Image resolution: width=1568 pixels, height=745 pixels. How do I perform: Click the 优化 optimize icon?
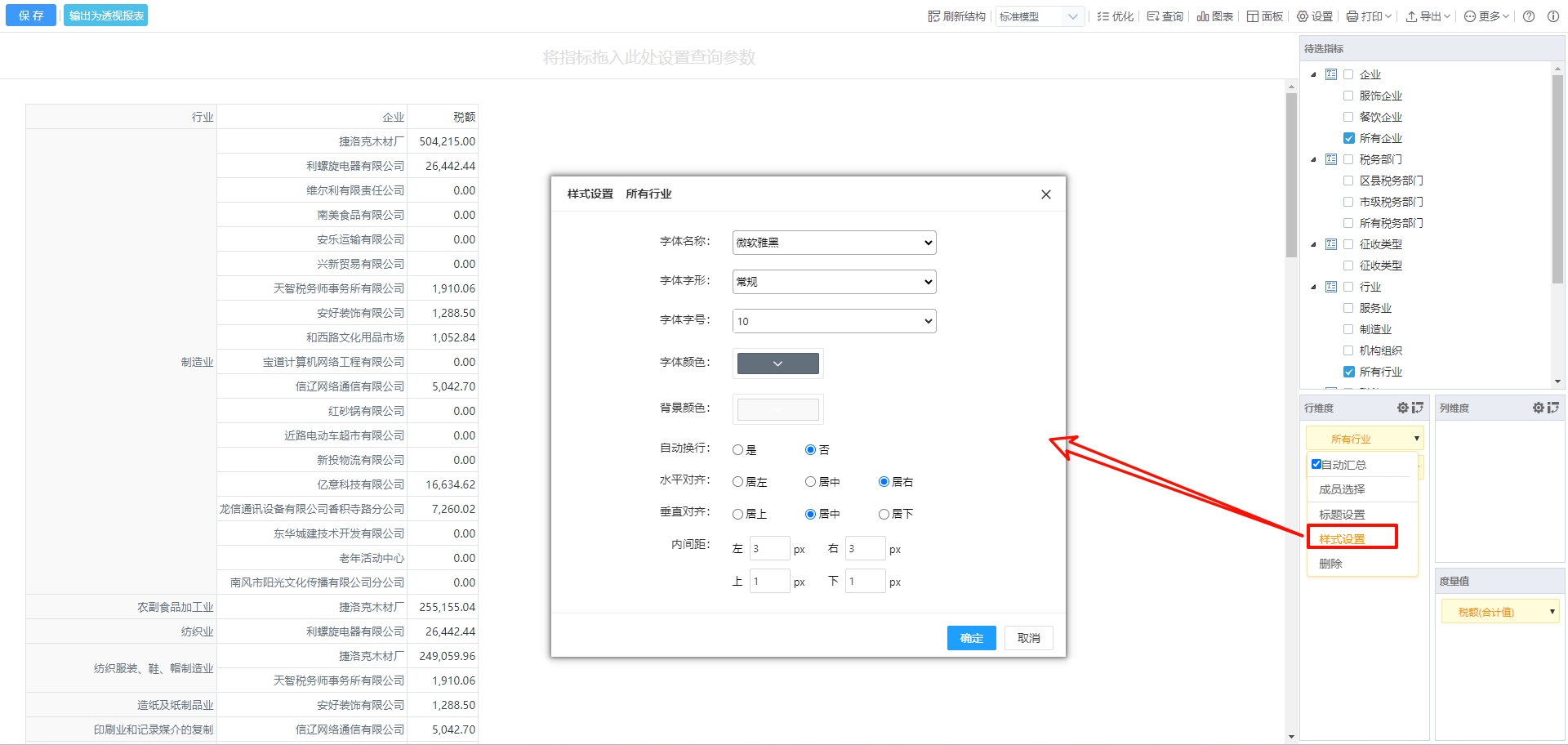point(1103,16)
